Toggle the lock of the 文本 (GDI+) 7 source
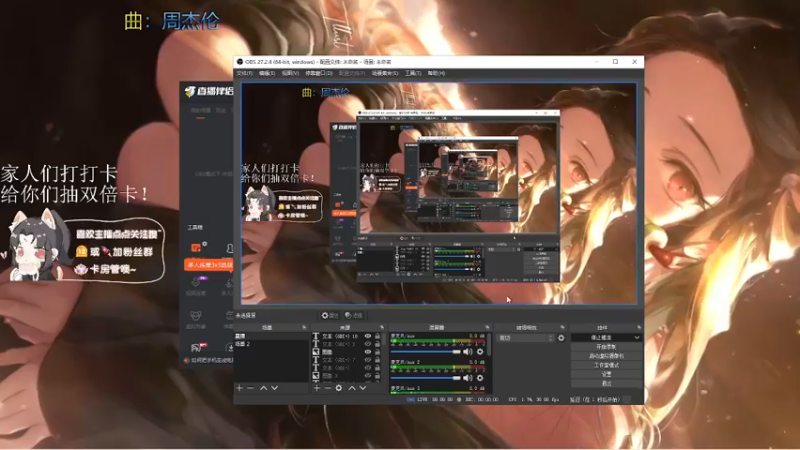800x450 pixels. (378, 360)
